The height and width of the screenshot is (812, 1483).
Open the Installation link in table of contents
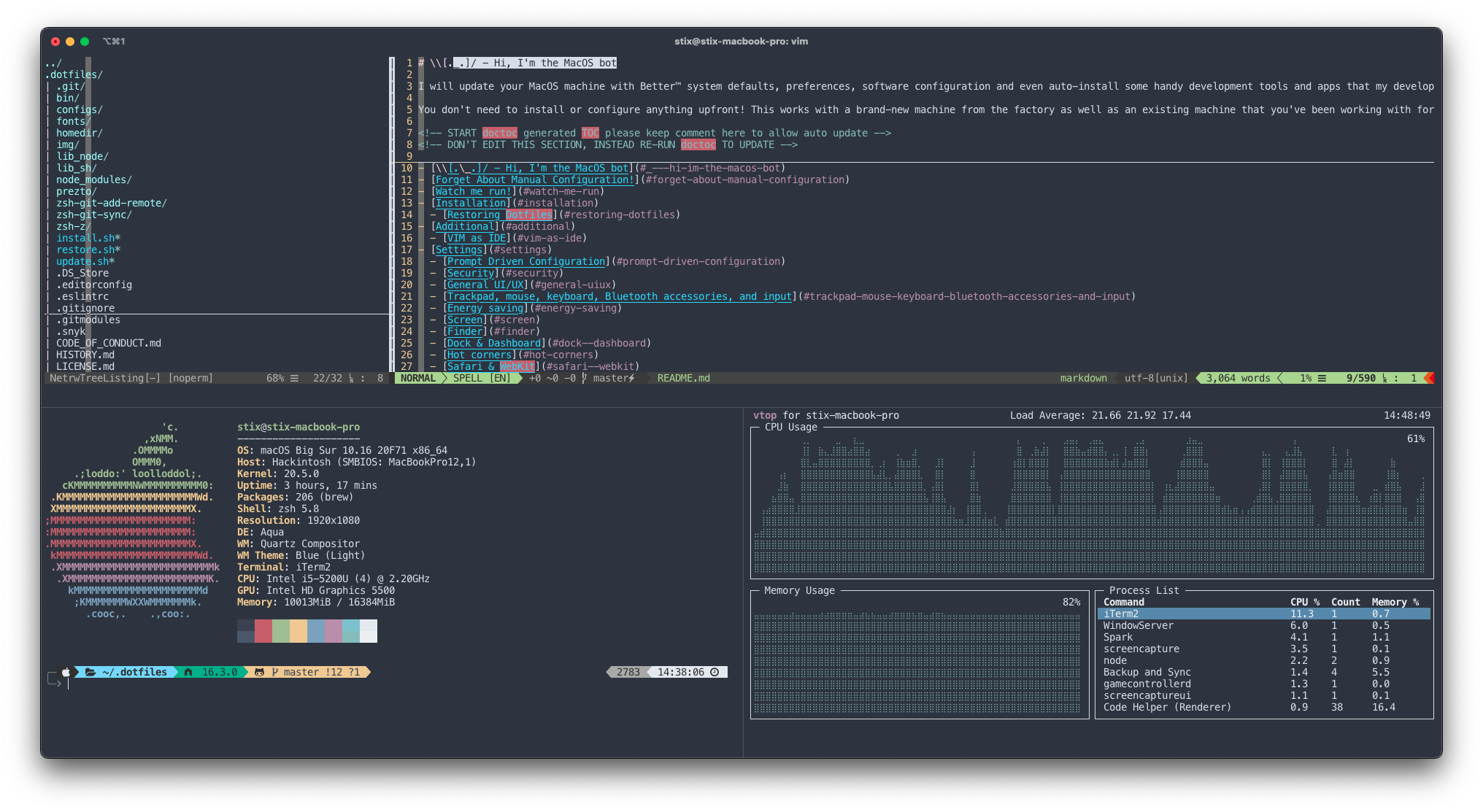tap(471, 203)
